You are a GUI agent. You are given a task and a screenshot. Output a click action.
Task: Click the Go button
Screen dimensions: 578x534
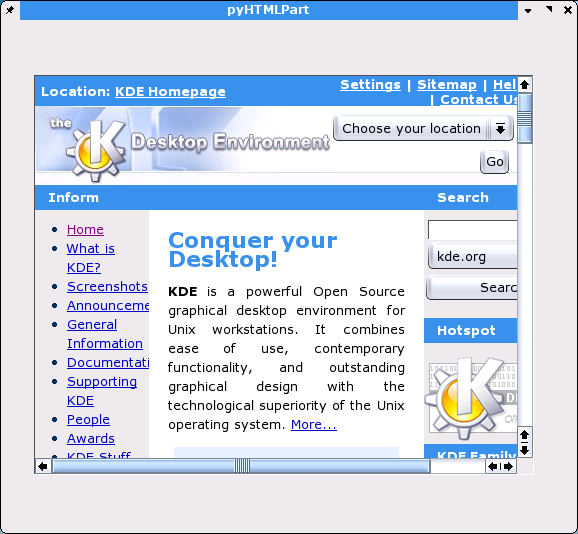coord(494,162)
